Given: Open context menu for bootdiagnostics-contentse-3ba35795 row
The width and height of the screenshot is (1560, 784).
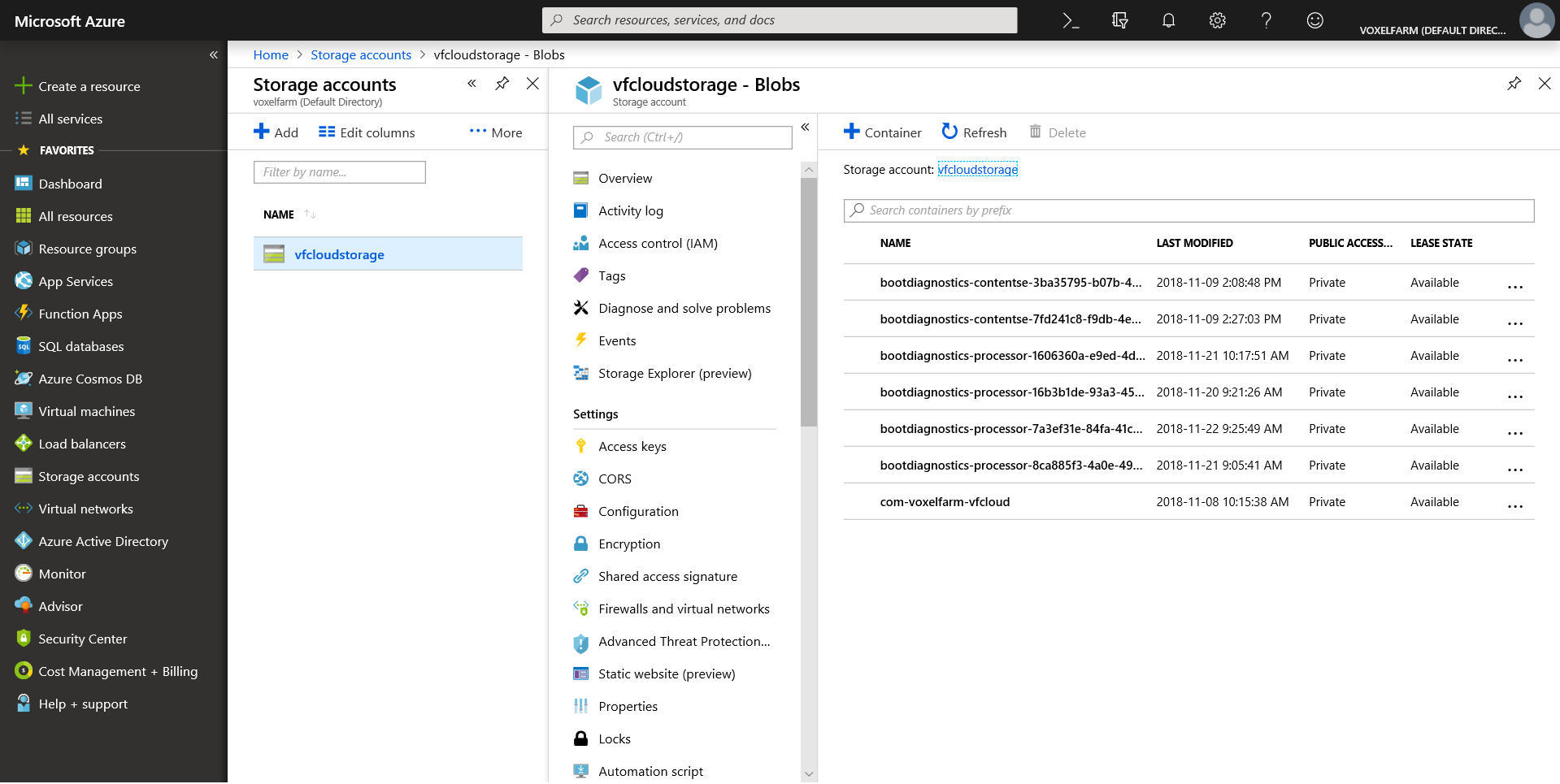Looking at the screenshot, I should [1515, 286].
